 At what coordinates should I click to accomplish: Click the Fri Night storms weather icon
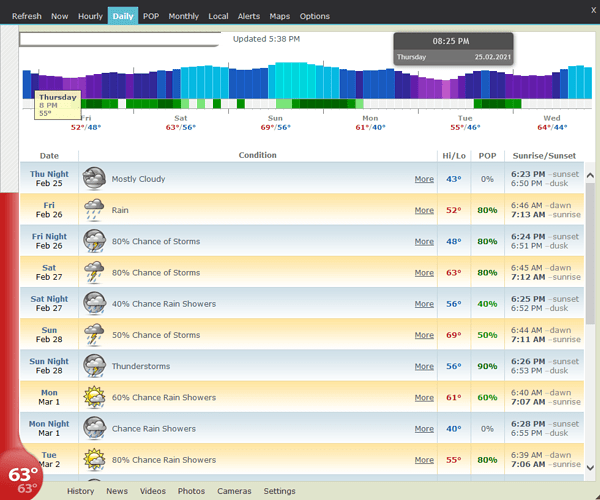click(95, 241)
